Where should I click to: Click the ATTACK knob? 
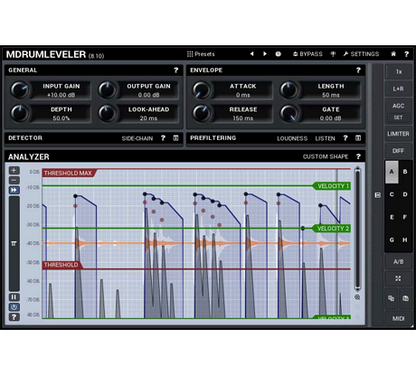[201, 90]
